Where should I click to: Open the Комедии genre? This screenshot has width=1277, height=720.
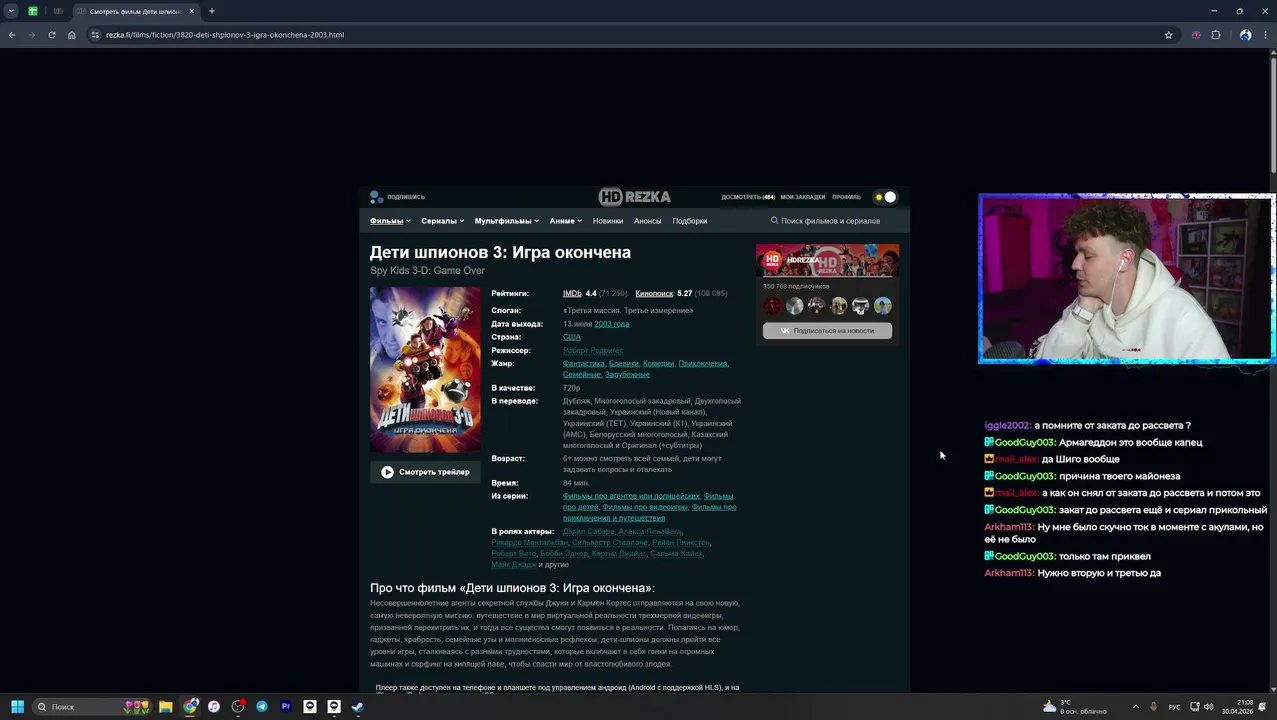point(658,364)
